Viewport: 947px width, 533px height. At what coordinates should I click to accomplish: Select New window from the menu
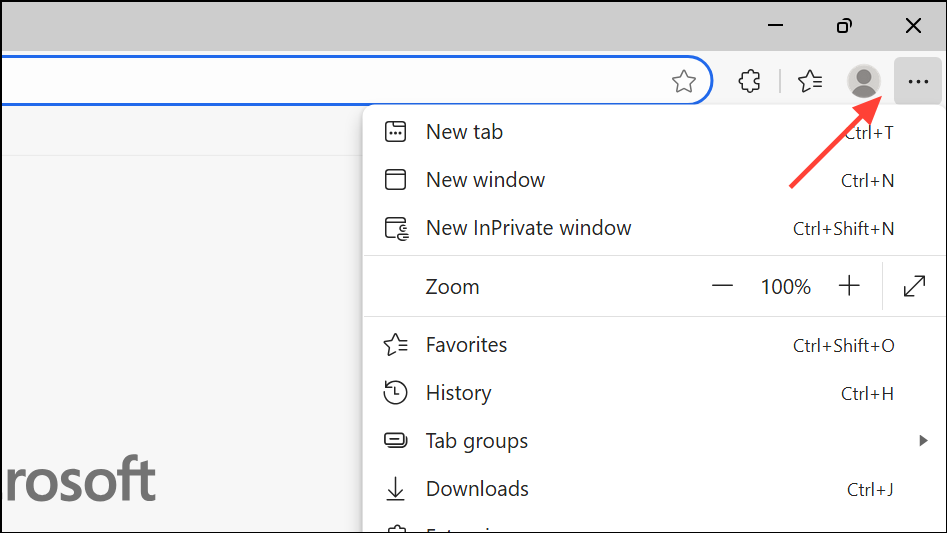485,180
